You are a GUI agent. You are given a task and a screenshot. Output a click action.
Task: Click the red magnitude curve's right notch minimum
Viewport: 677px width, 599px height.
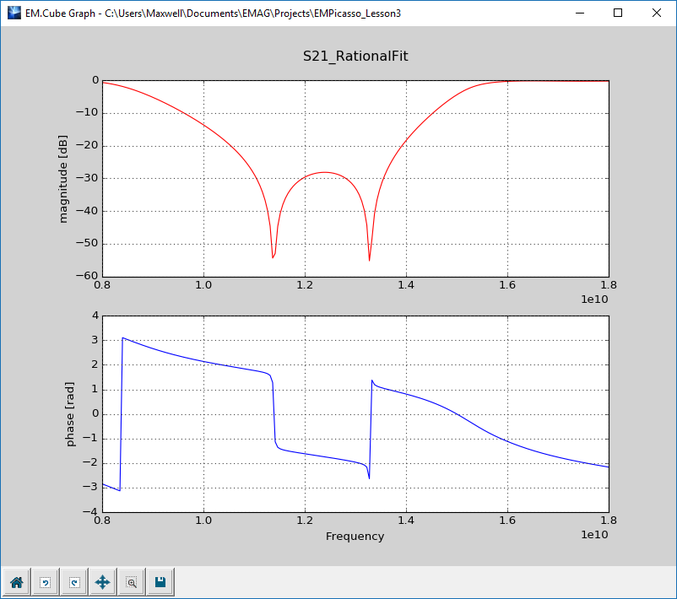pos(369,260)
